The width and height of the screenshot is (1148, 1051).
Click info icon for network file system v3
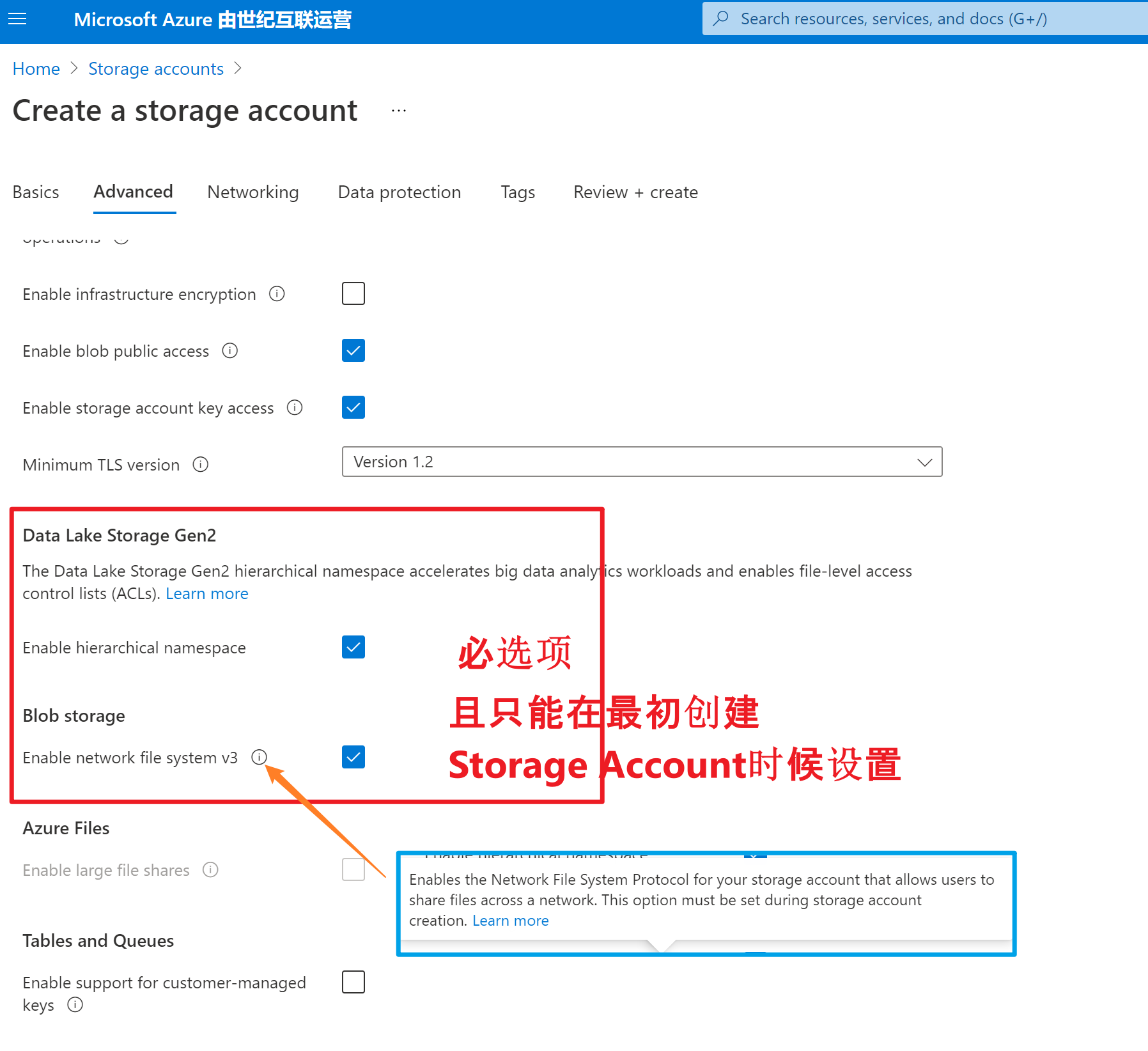tap(259, 758)
